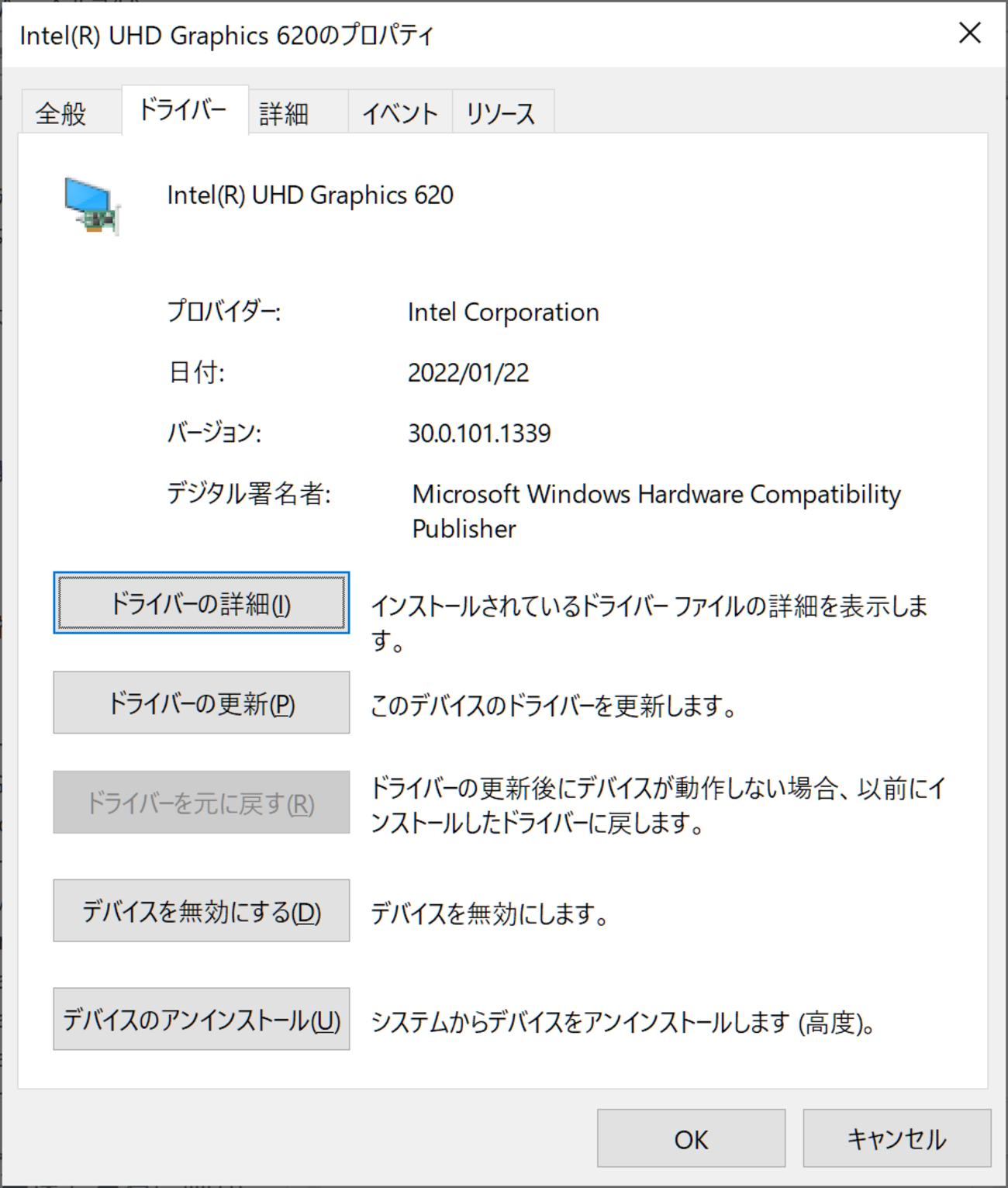The height and width of the screenshot is (1188, 1008).
Task: Click the ドライバーの詳細 button
Action: coord(202,603)
